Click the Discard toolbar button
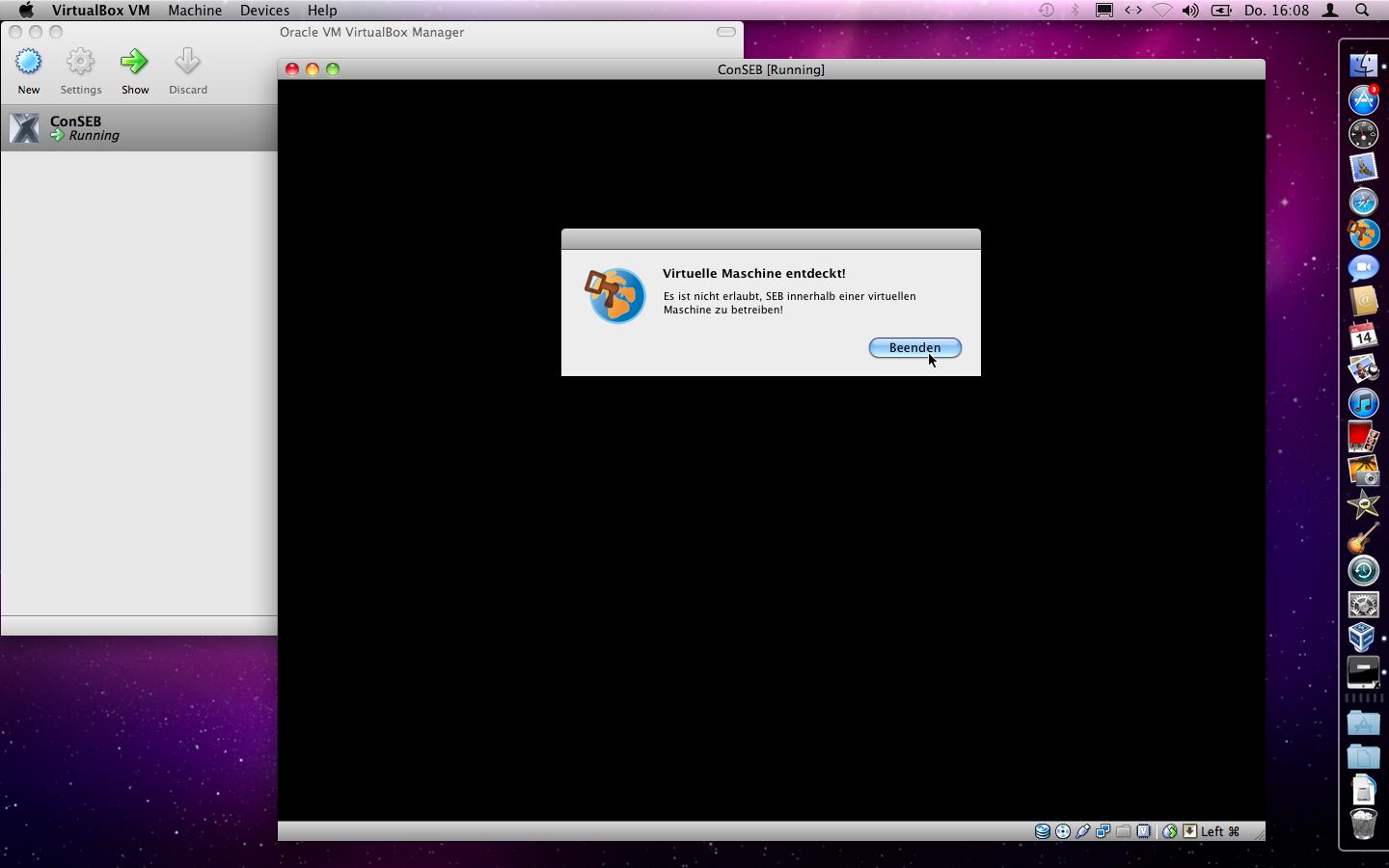 click(187, 68)
